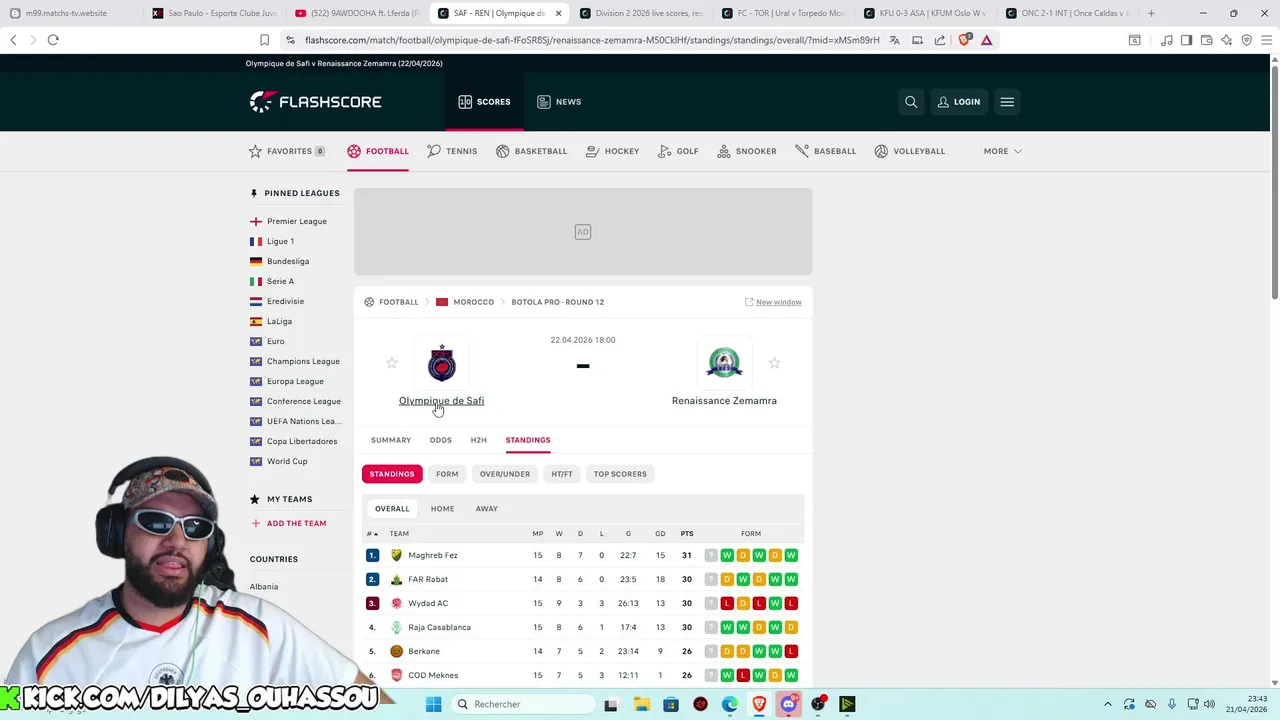Open Copa Libertadores pinned league

pos(302,441)
